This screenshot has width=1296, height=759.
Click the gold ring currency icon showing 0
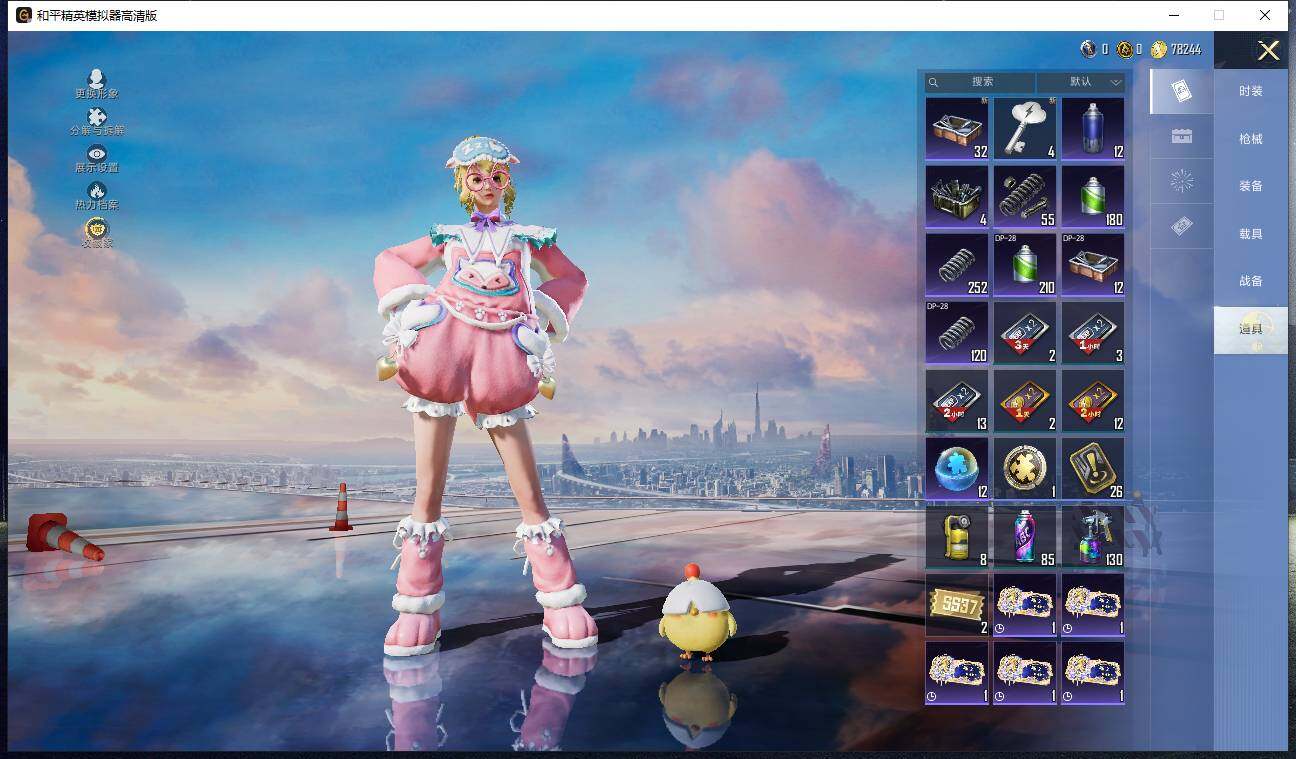click(1124, 49)
